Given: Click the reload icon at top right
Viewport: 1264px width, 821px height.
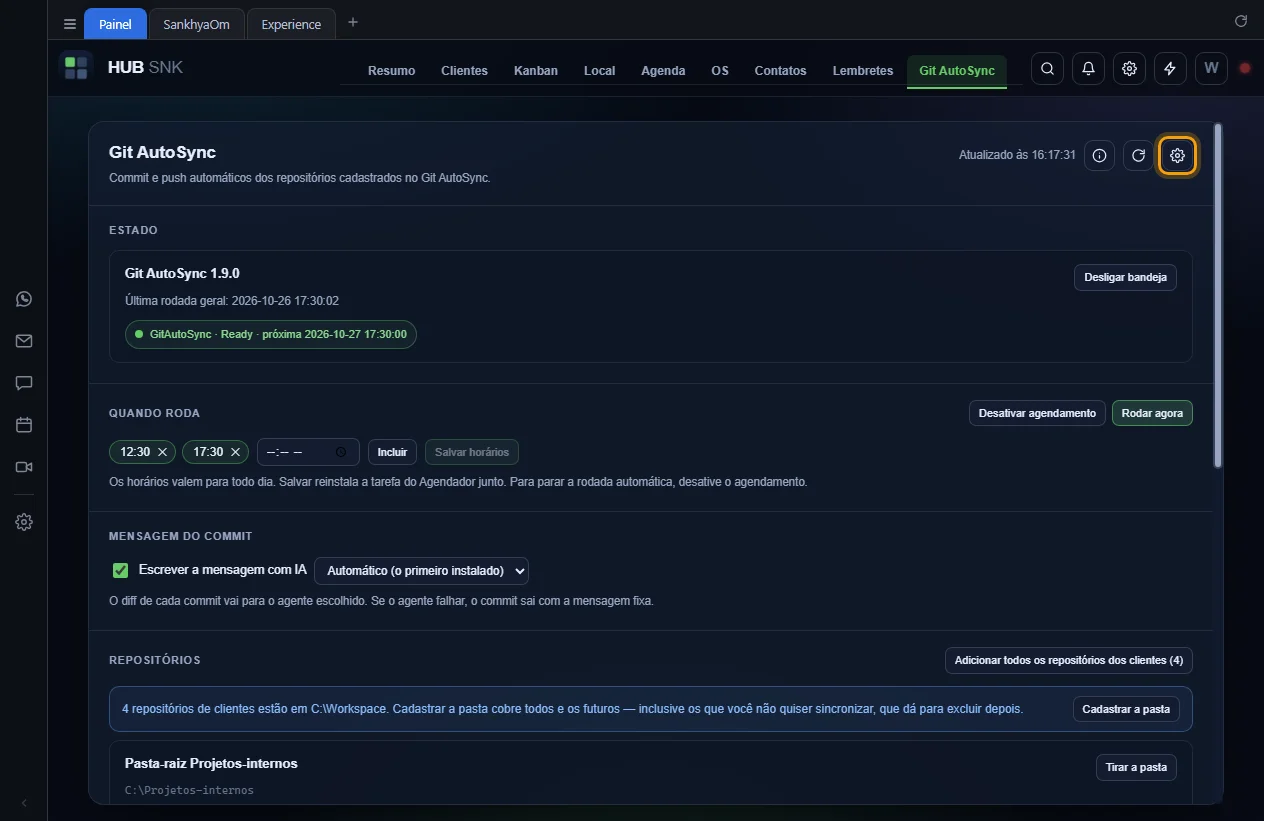Looking at the screenshot, I should click(x=1241, y=21).
